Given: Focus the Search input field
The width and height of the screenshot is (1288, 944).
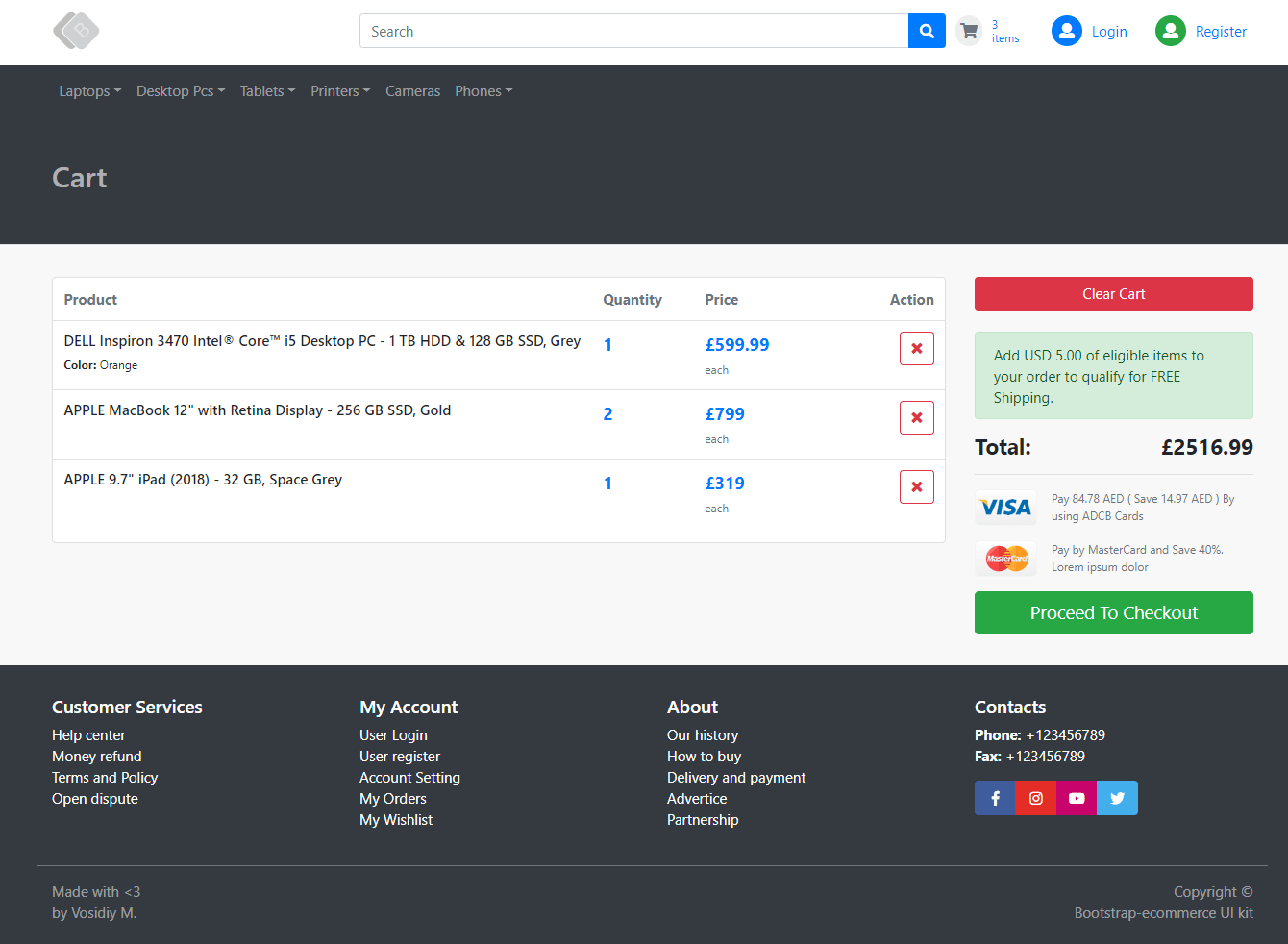Looking at the screenshot, I should (633, 31).
